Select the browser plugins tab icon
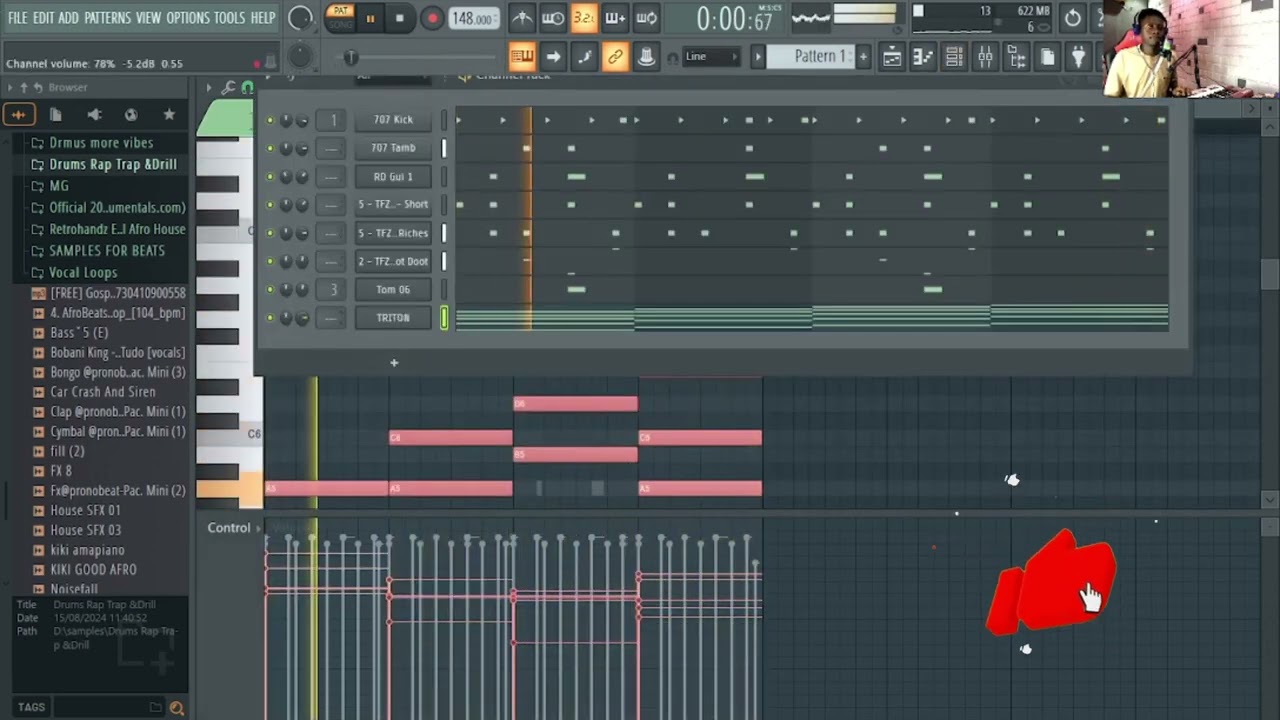This screenshot has height=720, width=1280. [x=94, y=115]
